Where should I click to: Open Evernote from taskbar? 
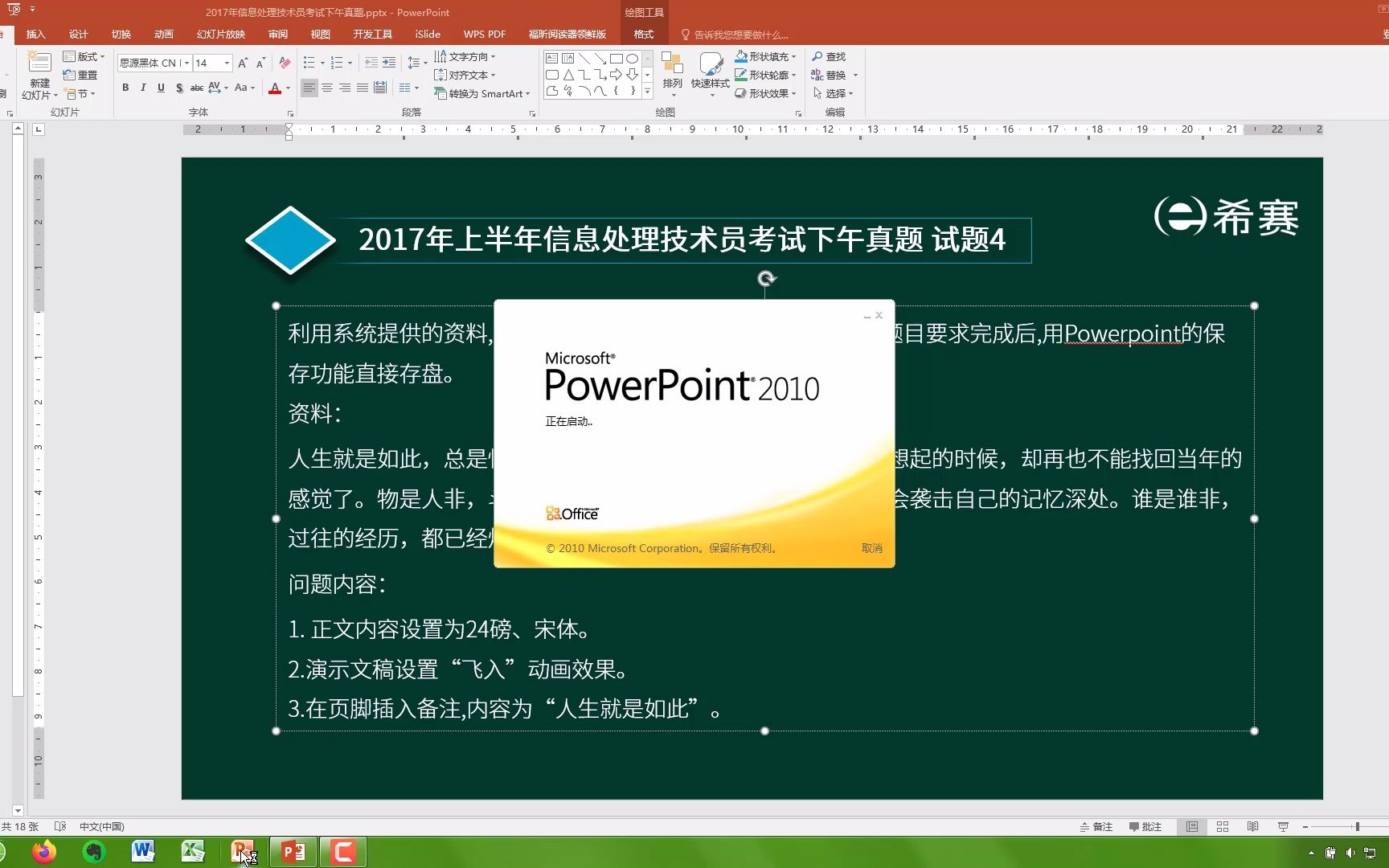[x=94, y=851]
